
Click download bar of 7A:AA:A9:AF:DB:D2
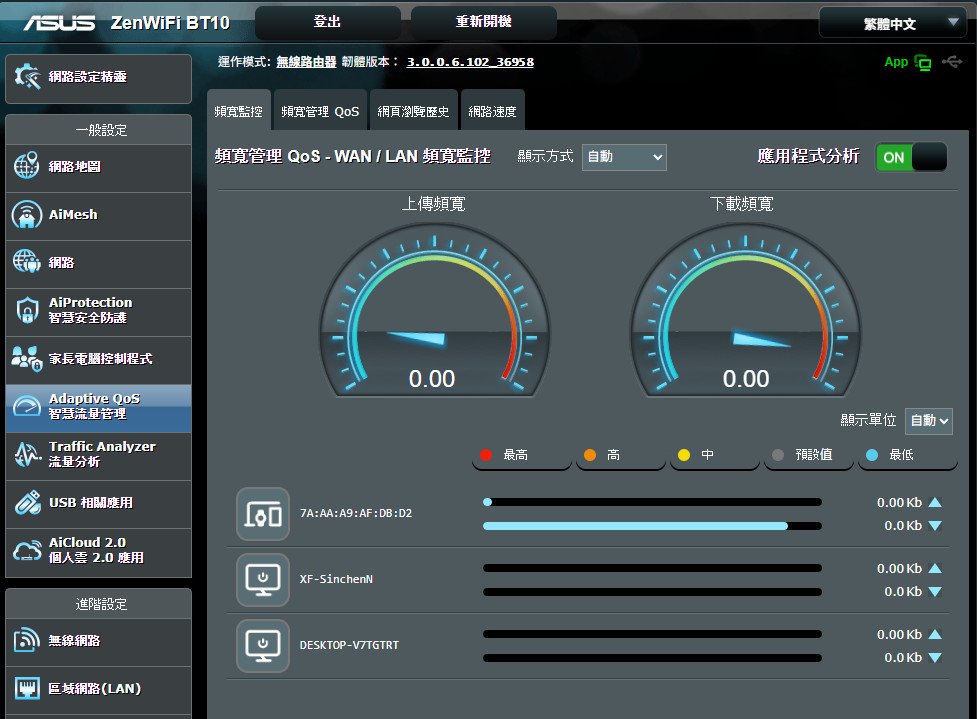tap(652, 526)
